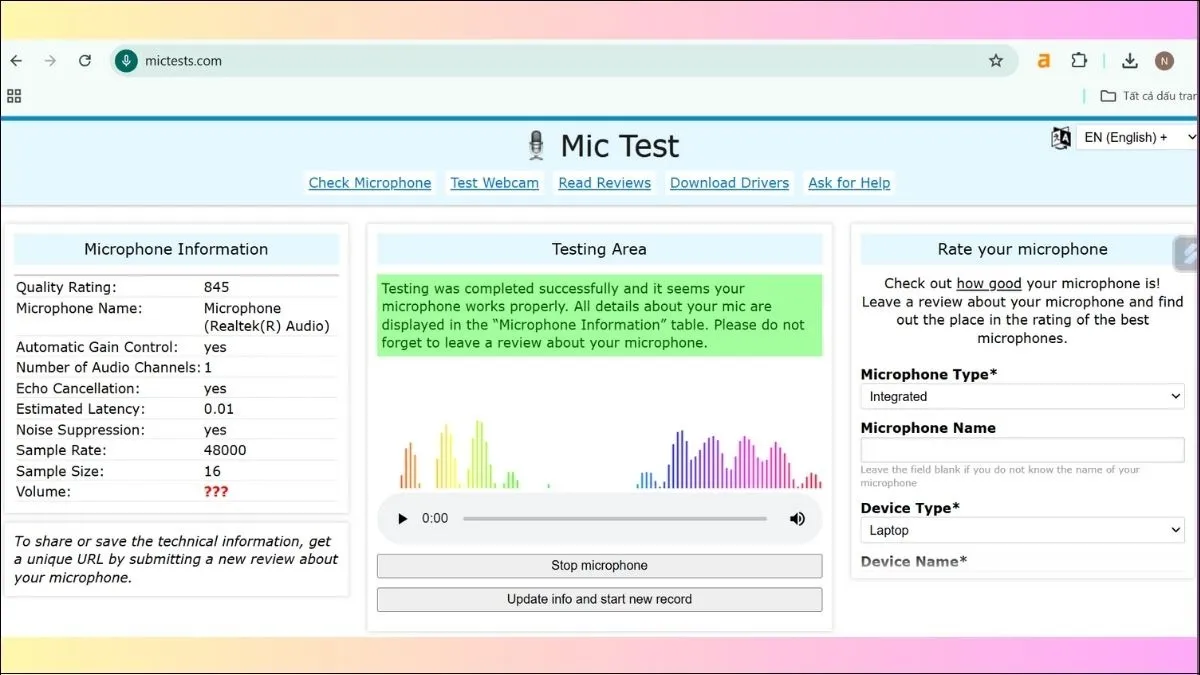
Task: Expand the Microphone Type dropdown
Action: (x=1022, y=397)
